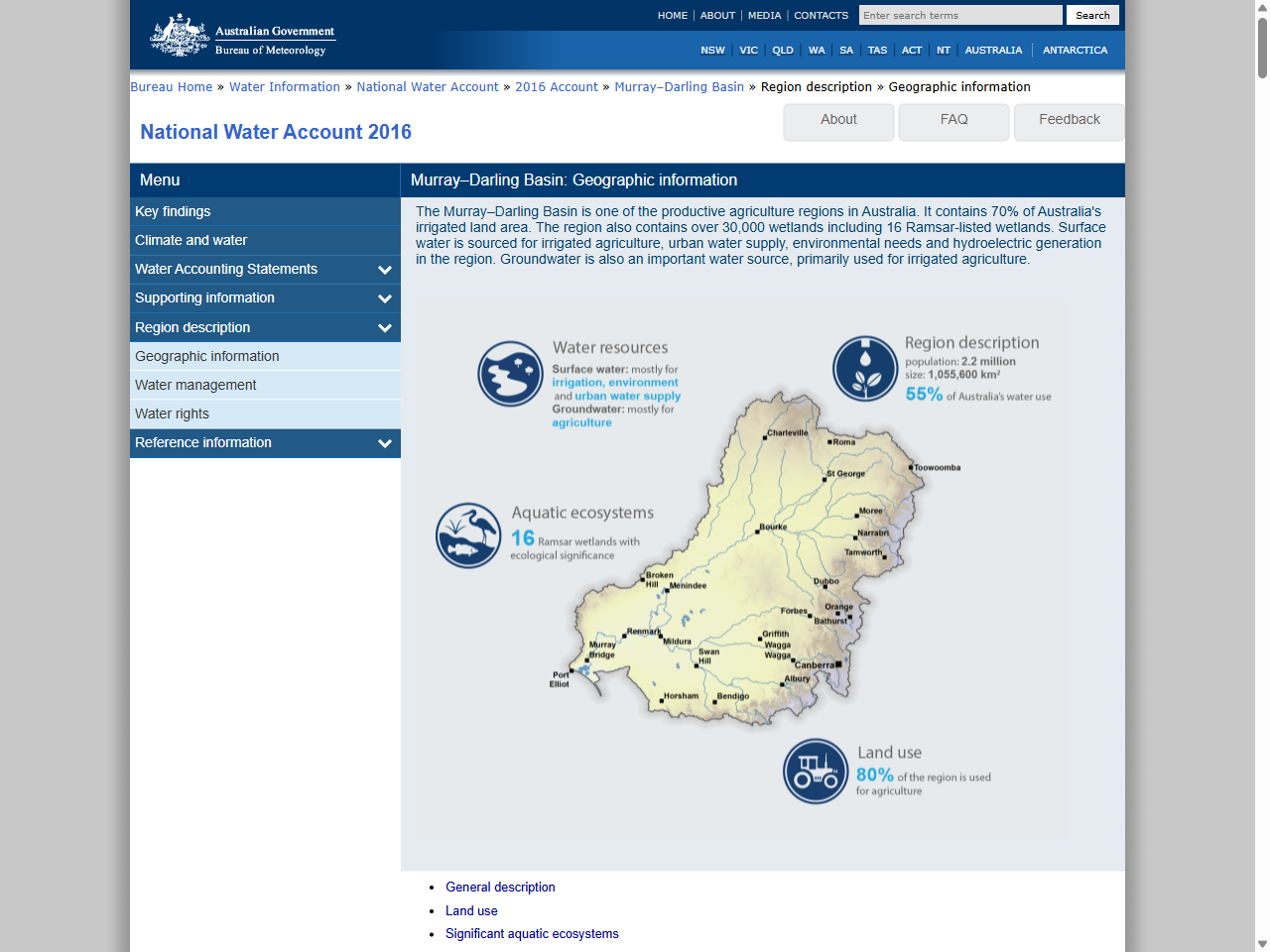Follow the General description link
1270x952 pixels.
pyautogui.click(x=500, y=888)
